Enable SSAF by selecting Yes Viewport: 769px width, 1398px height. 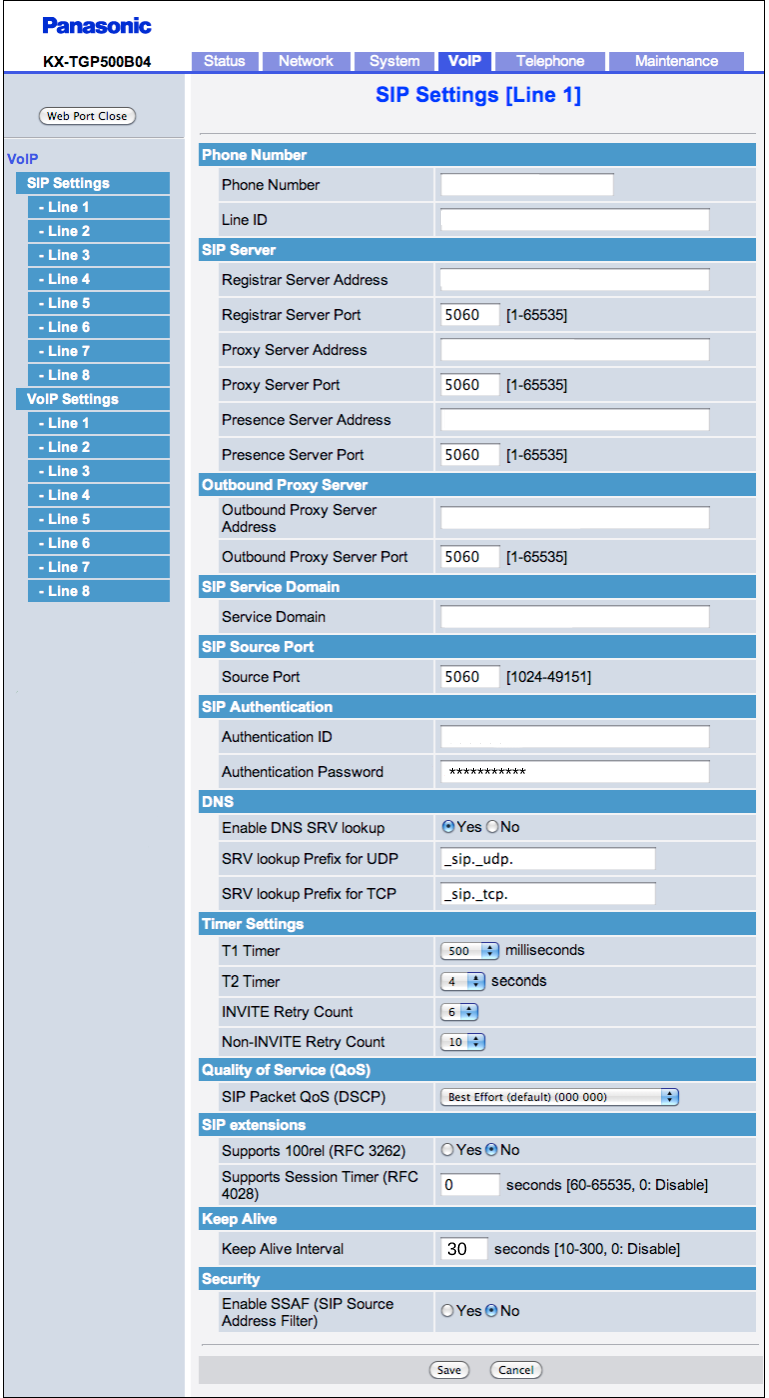[447, 1311]
